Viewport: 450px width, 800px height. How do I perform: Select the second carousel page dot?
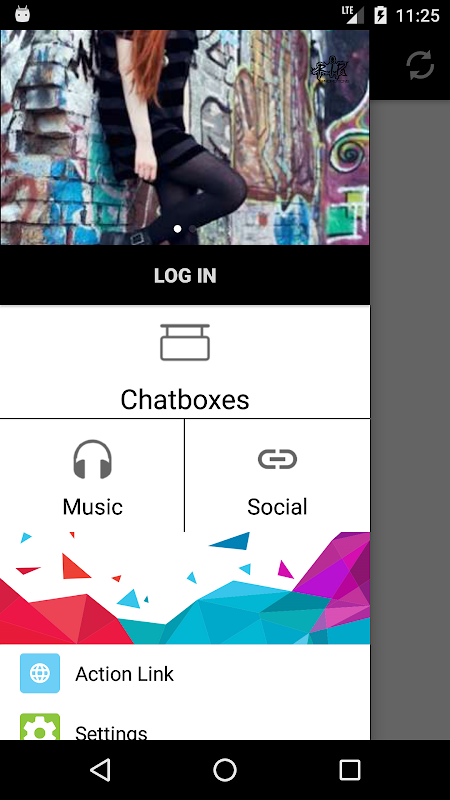pyautogui.click(x=192, y=229)
